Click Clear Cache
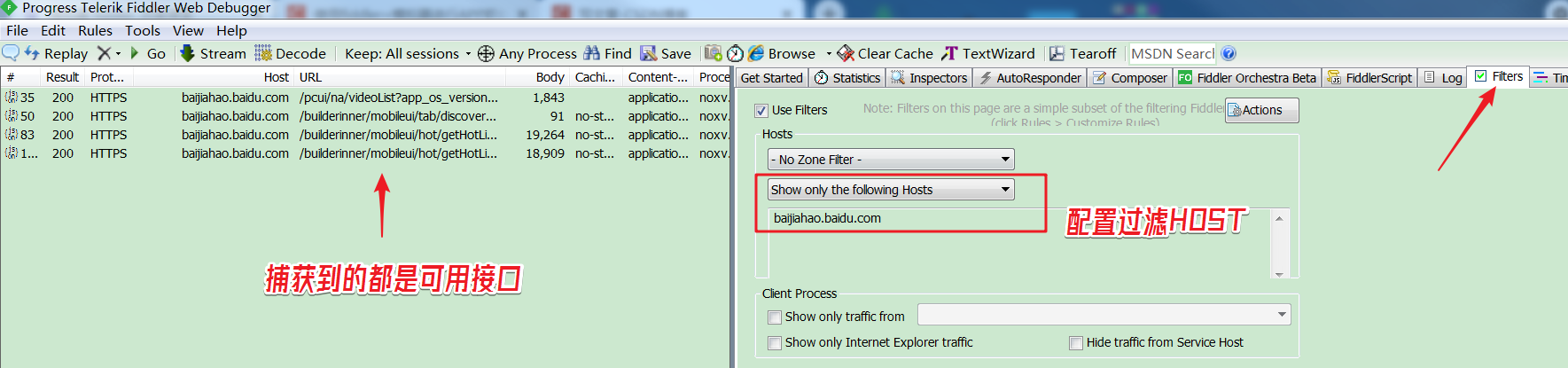Image resolution: width=1568 pixels, height=368 pixels. [885, 53]
